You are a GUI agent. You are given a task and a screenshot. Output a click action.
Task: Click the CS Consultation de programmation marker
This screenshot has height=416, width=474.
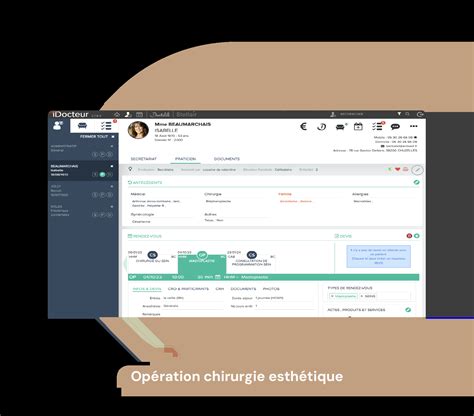pyautogui.click(x=252, y=255)
